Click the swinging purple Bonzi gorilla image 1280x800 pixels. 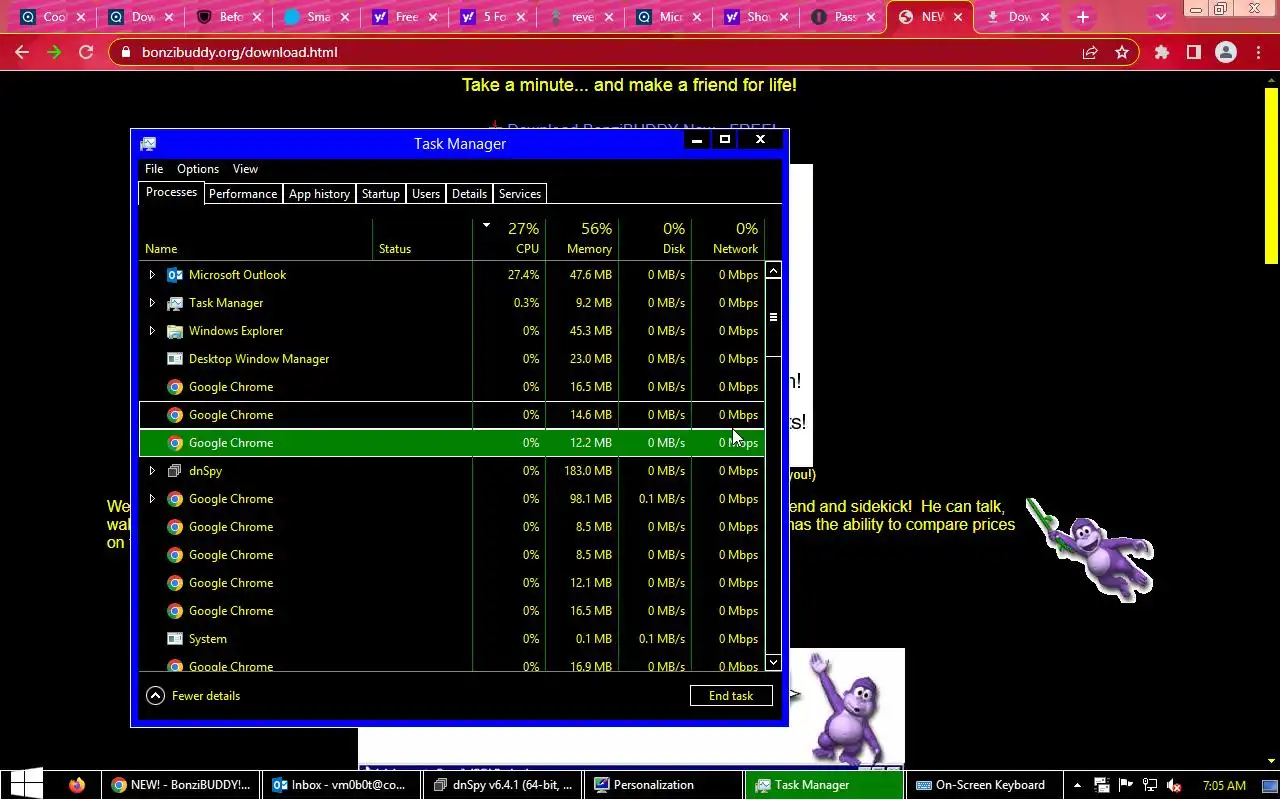tap(1090, 551)
